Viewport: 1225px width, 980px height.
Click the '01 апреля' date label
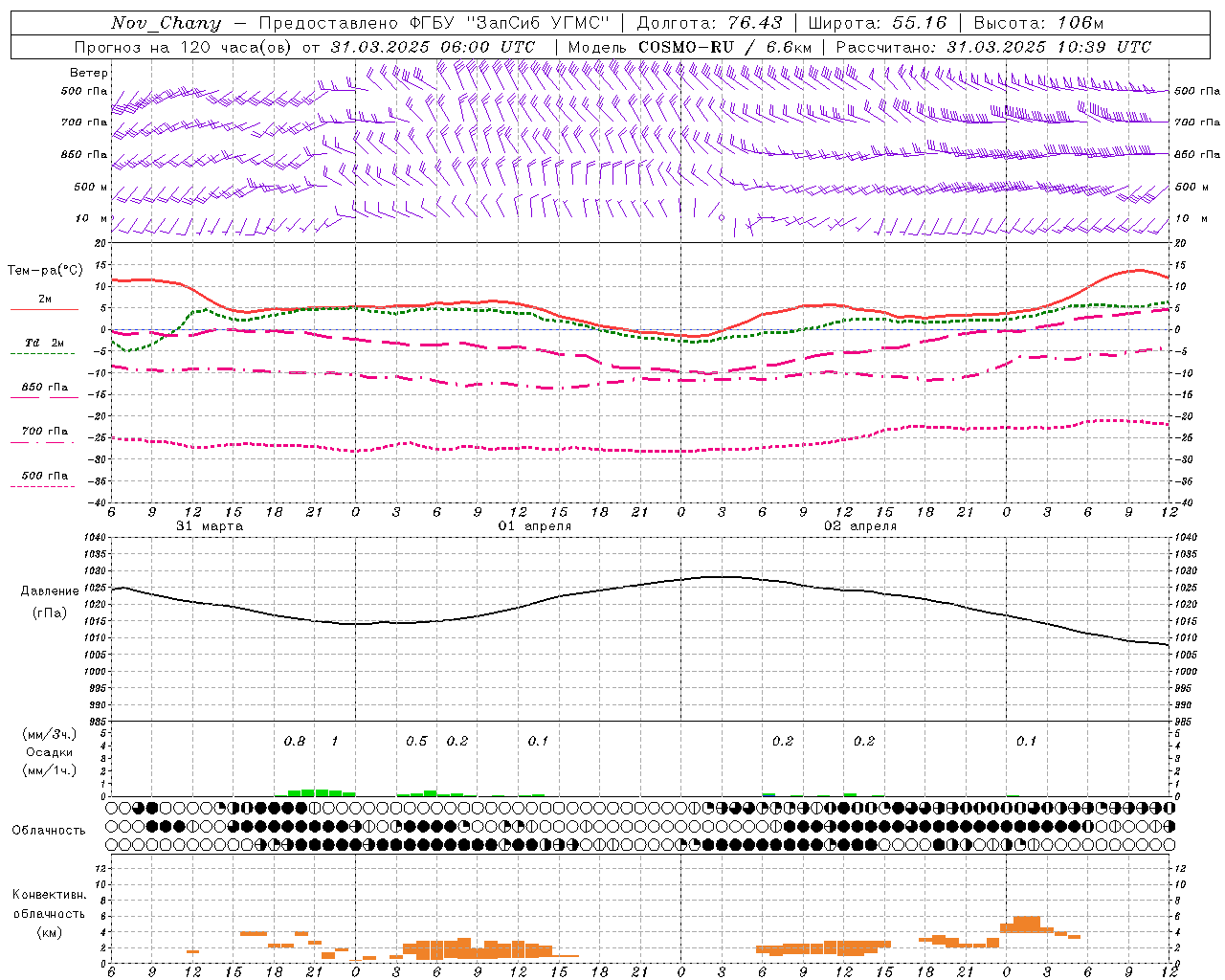coord(535,526)
